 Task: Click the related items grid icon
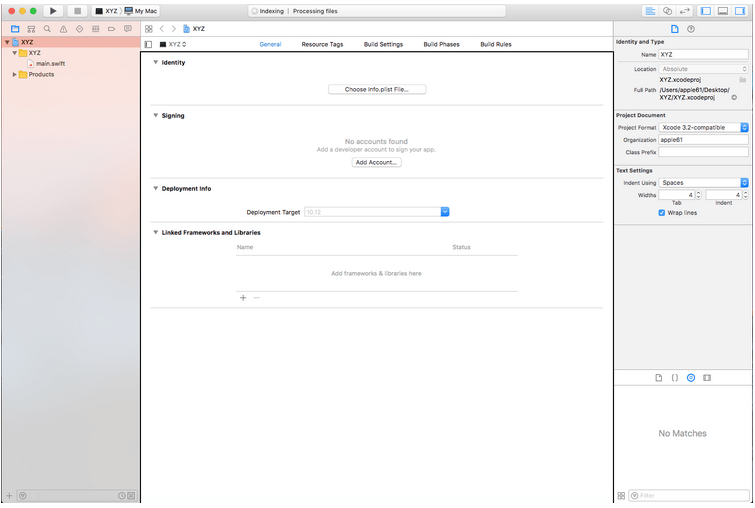149,29
